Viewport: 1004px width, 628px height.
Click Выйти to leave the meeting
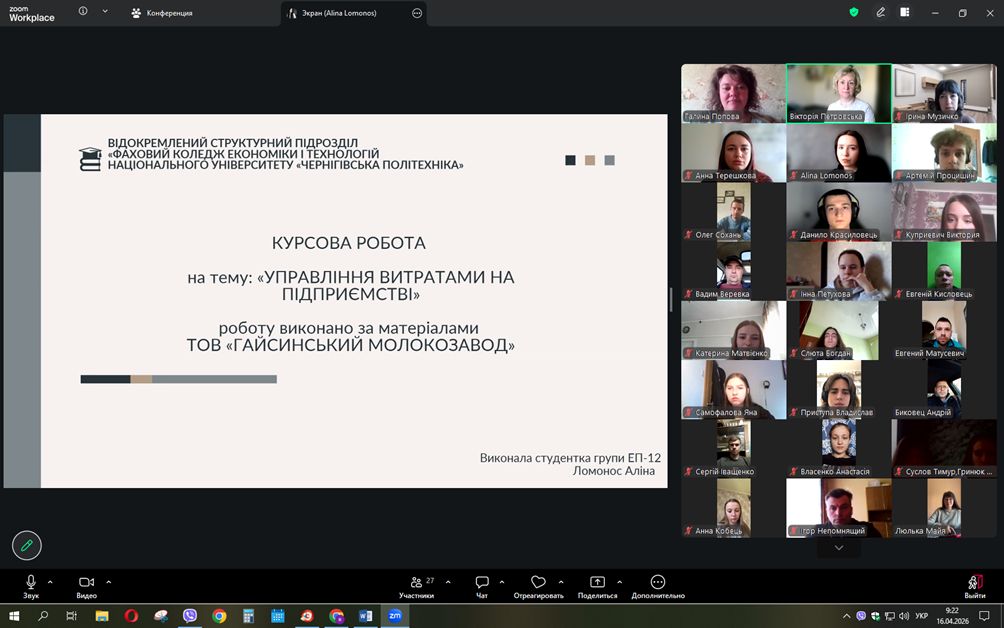[974, 586]
